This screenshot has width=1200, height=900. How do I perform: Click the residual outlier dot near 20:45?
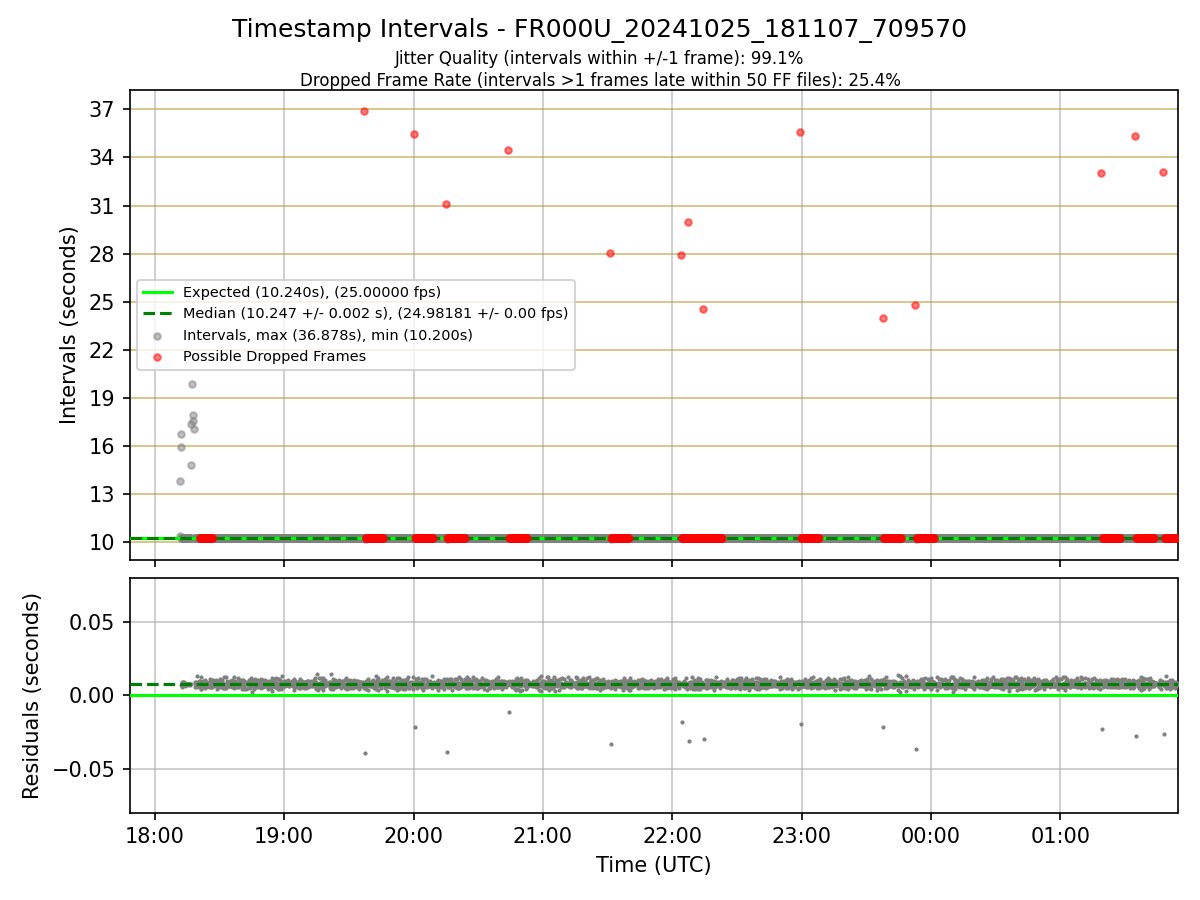tap(509, 712)
